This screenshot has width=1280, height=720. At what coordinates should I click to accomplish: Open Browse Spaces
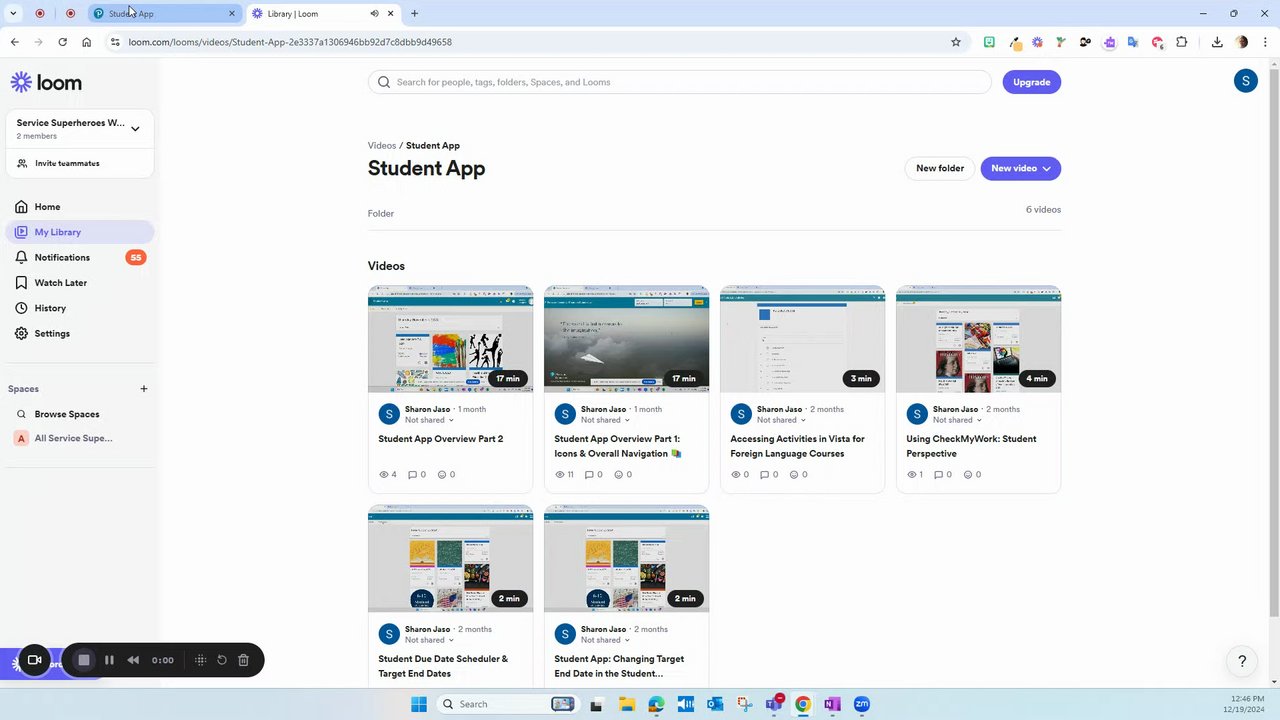66,414
